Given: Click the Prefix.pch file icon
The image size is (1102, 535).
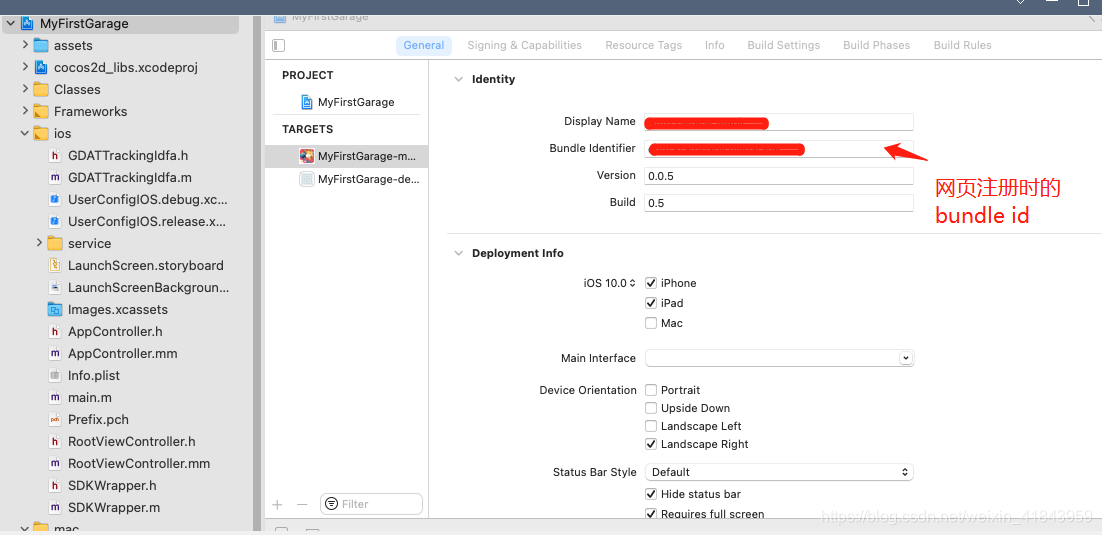Looking at the screenshot, I should pyautogui.click(x=55, y=420).
